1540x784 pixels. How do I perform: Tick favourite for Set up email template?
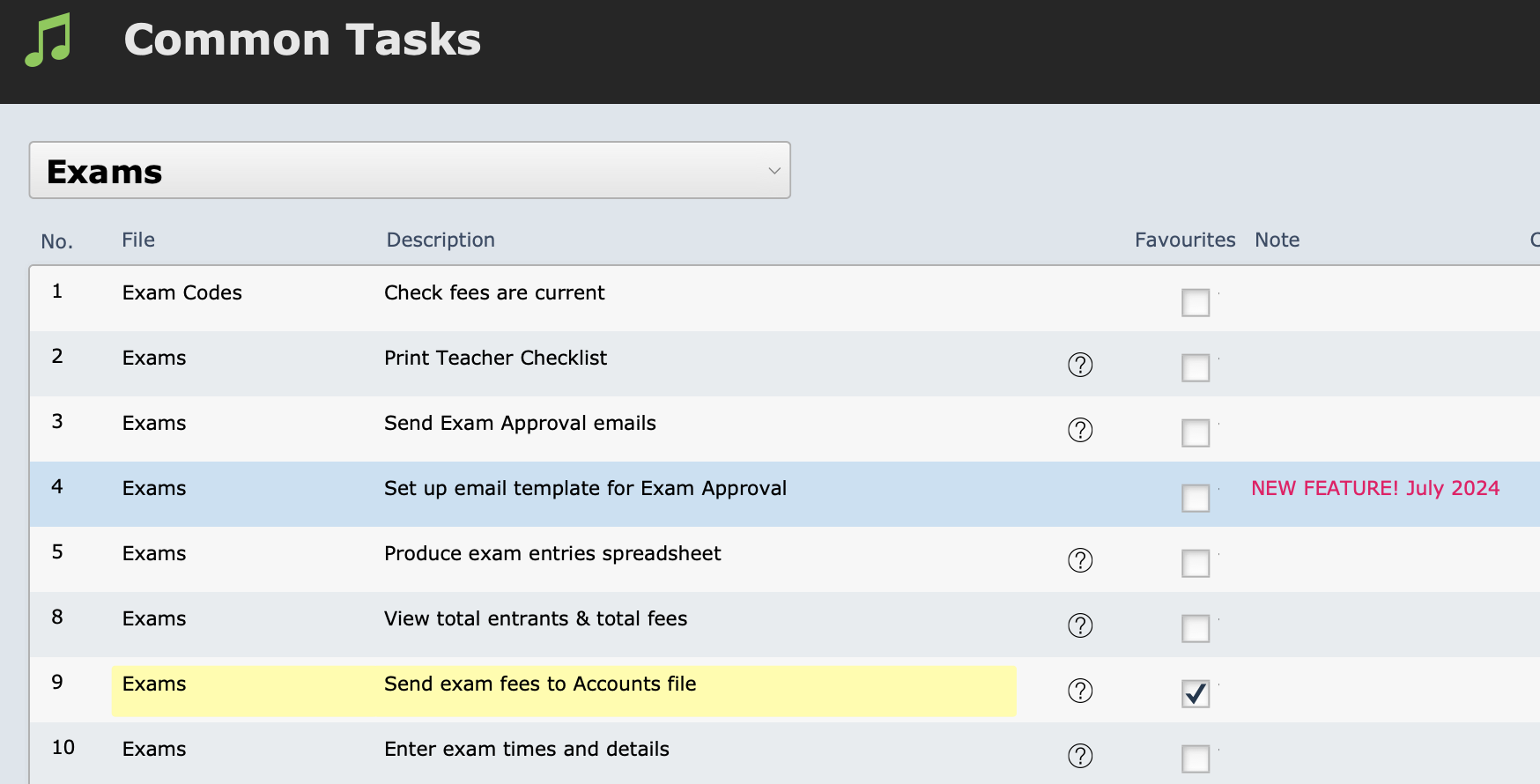pyautogui.click(x=1196, y=499)
